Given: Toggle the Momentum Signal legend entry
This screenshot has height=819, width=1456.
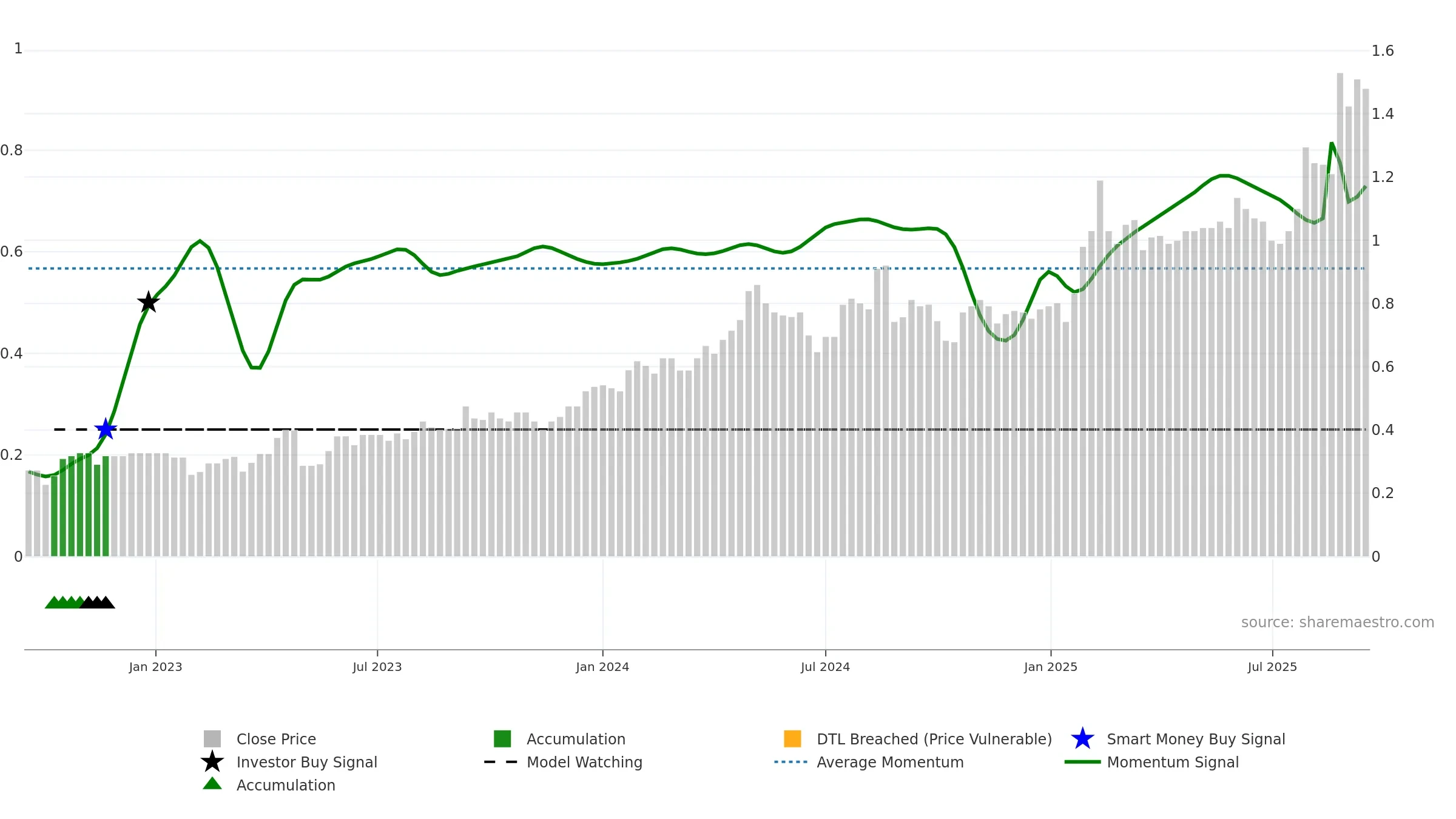Looking at the screenshot, I should pos(1151,762).
